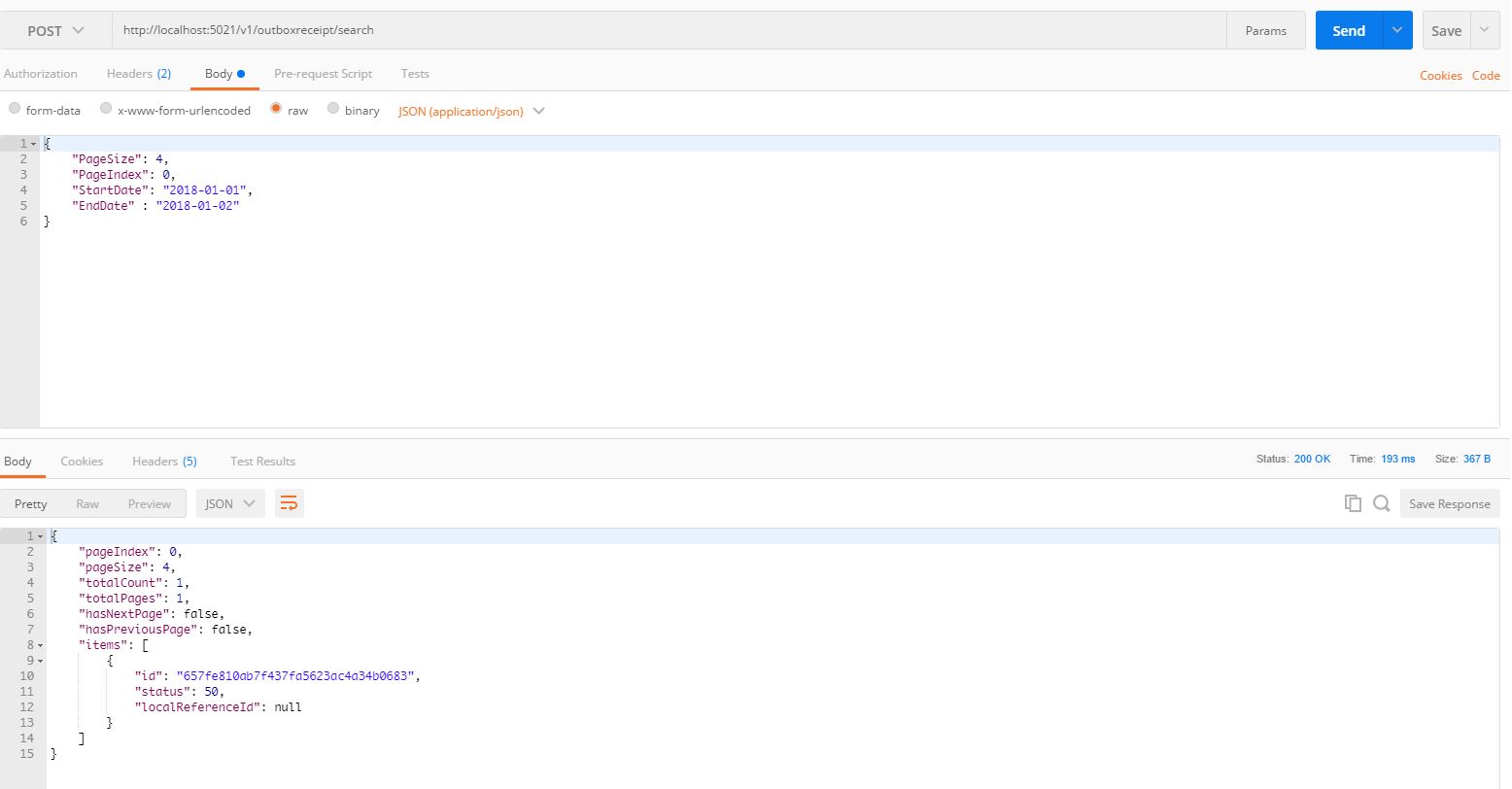Select the raw body radio button

[276, 109]
